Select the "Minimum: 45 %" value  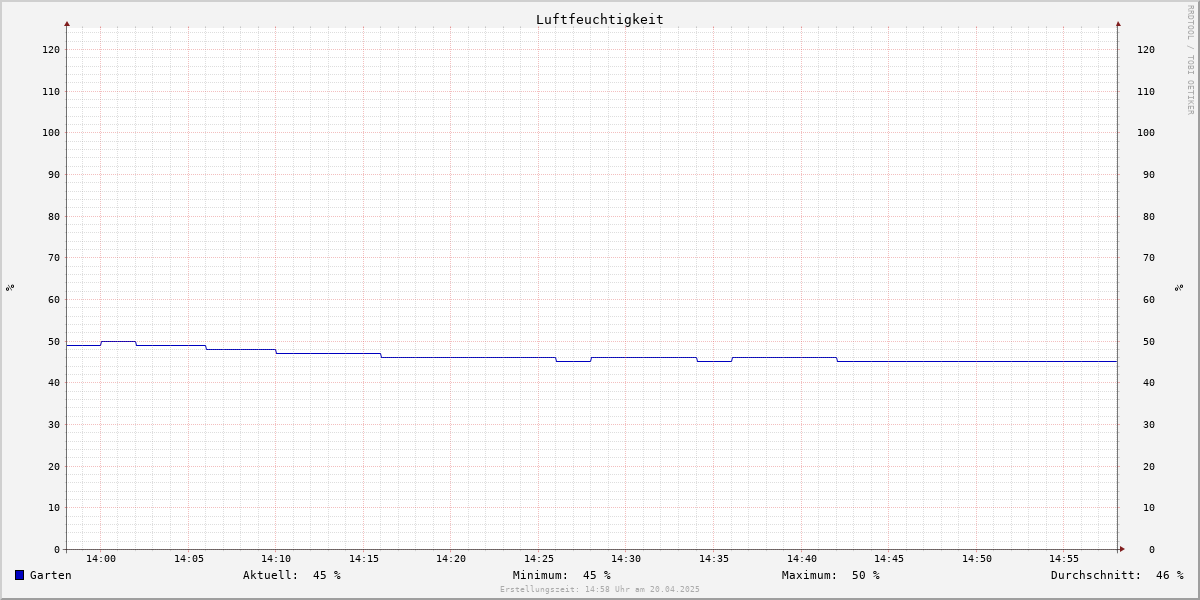562,575
